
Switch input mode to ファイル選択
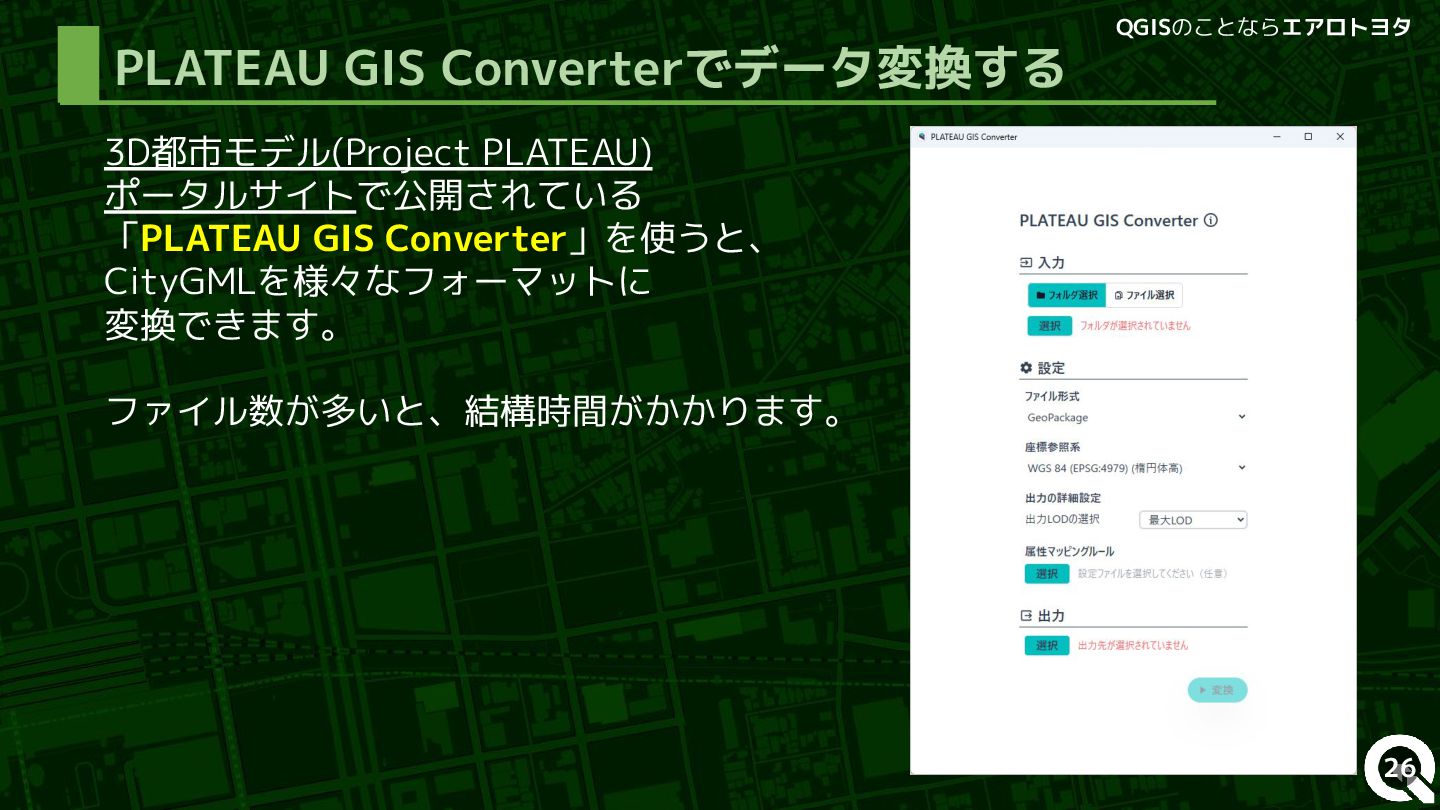coord(1145,295)
